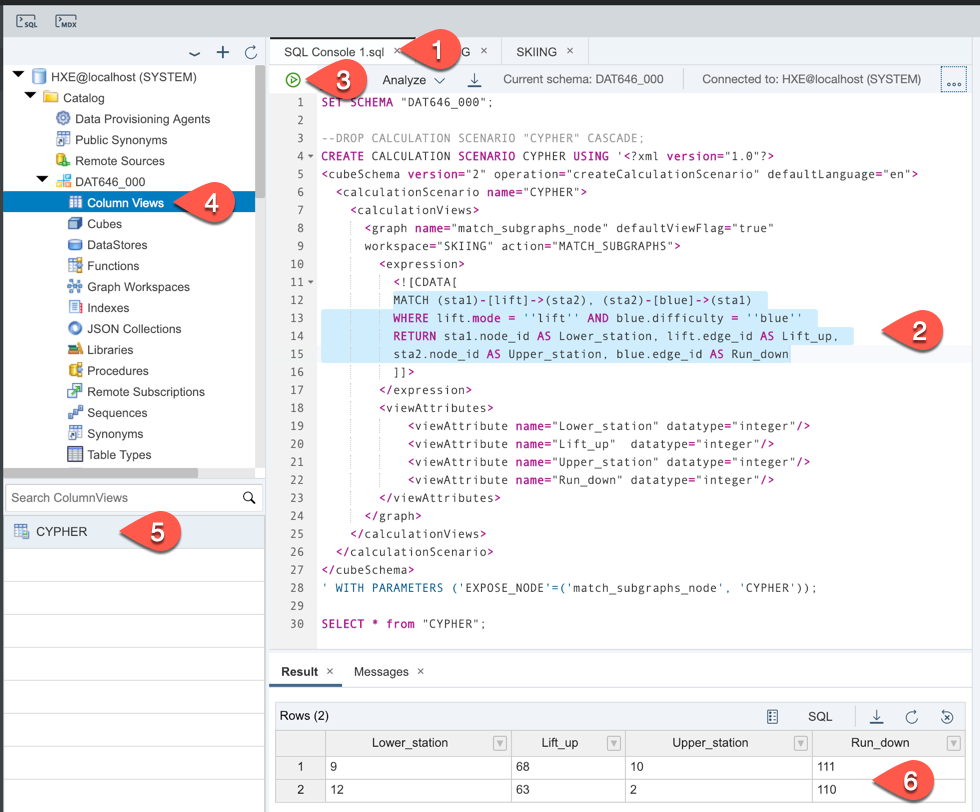Screen dimensions: 980x812
Task: Click the Cubes icon
Action: point(75,223)
